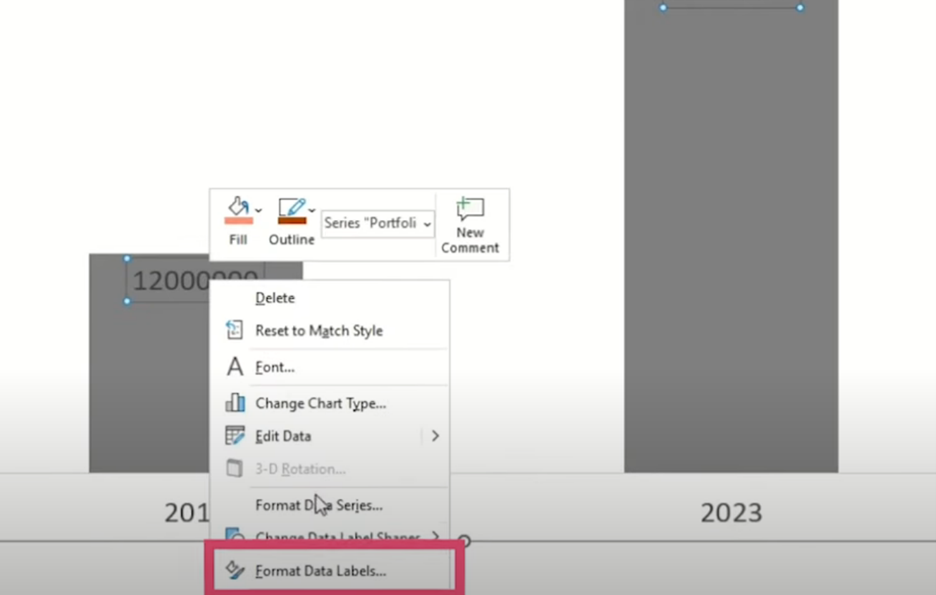Open the Font dialog from context menu

pos(274,367)
